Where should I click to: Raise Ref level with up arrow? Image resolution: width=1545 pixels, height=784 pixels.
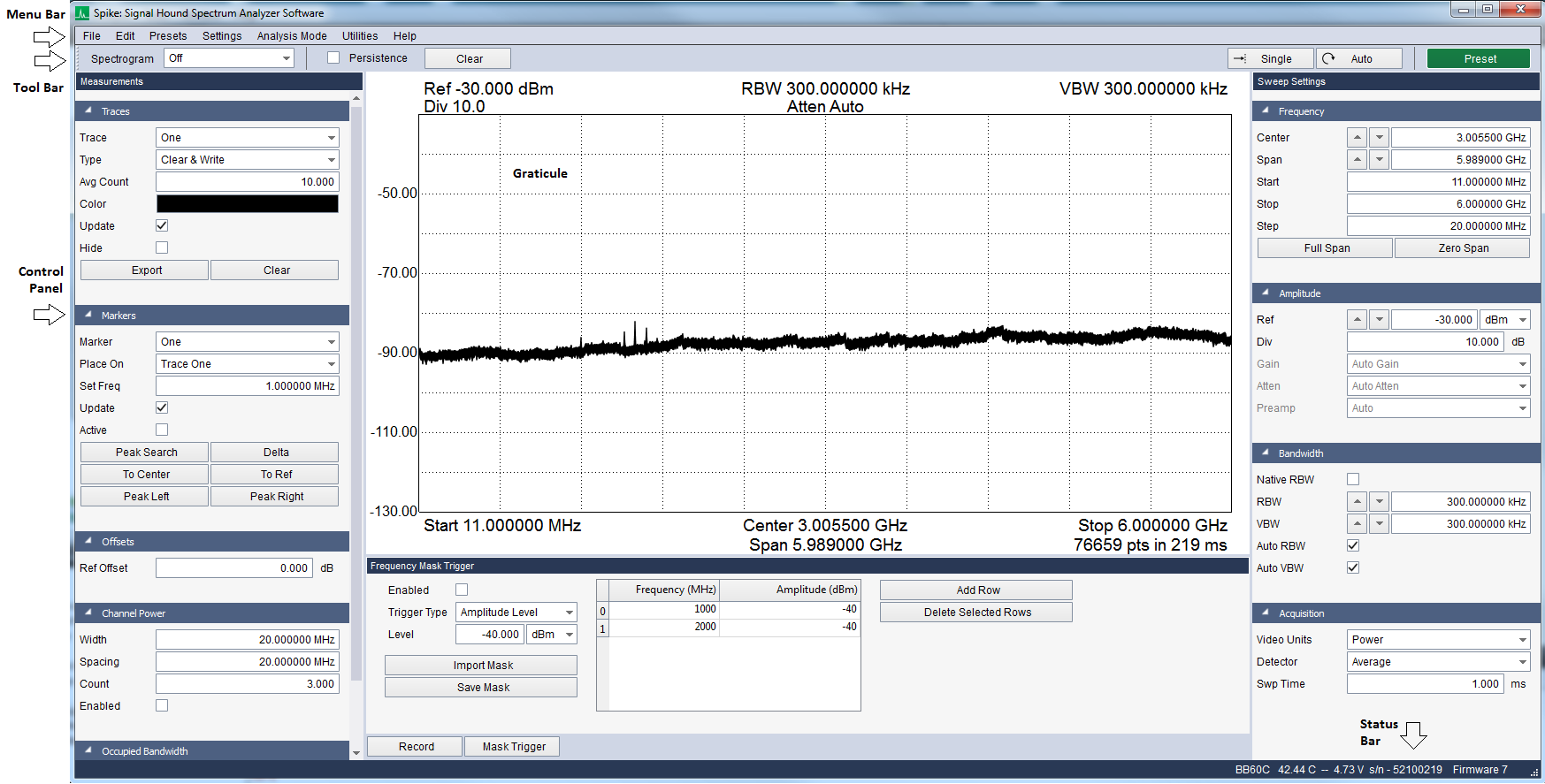pos(1358,320)
